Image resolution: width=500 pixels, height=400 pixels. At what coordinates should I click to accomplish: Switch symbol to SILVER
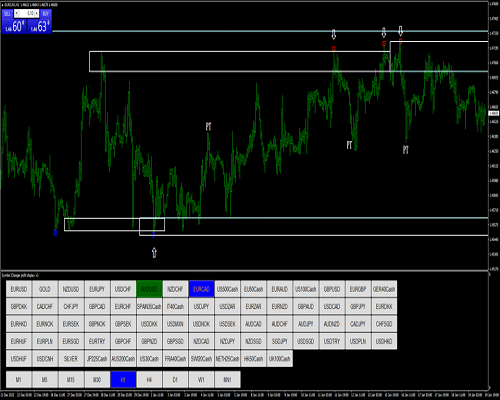pyautogui.click(x=71, y=359)
